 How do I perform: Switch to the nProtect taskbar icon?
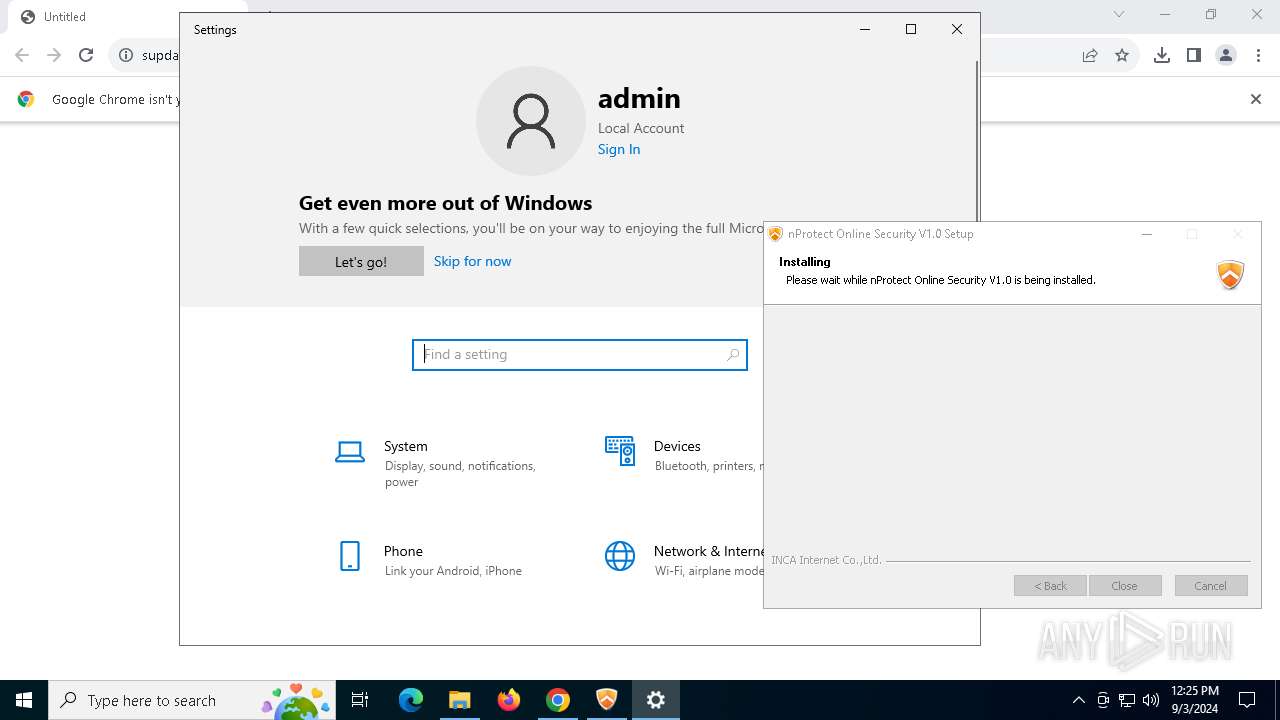click(x=607, y=700)
